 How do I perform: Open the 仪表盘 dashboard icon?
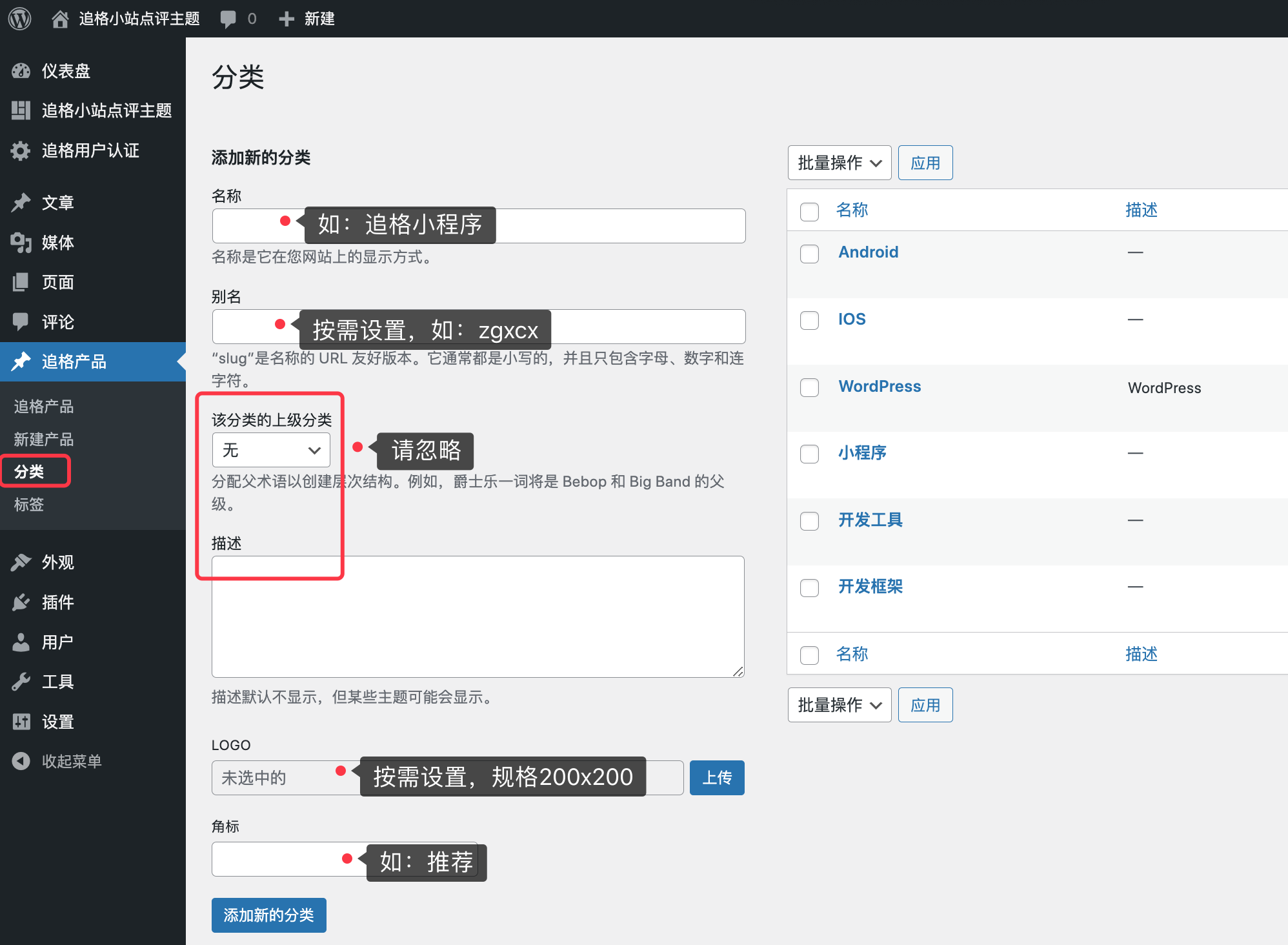coord(21,71)
